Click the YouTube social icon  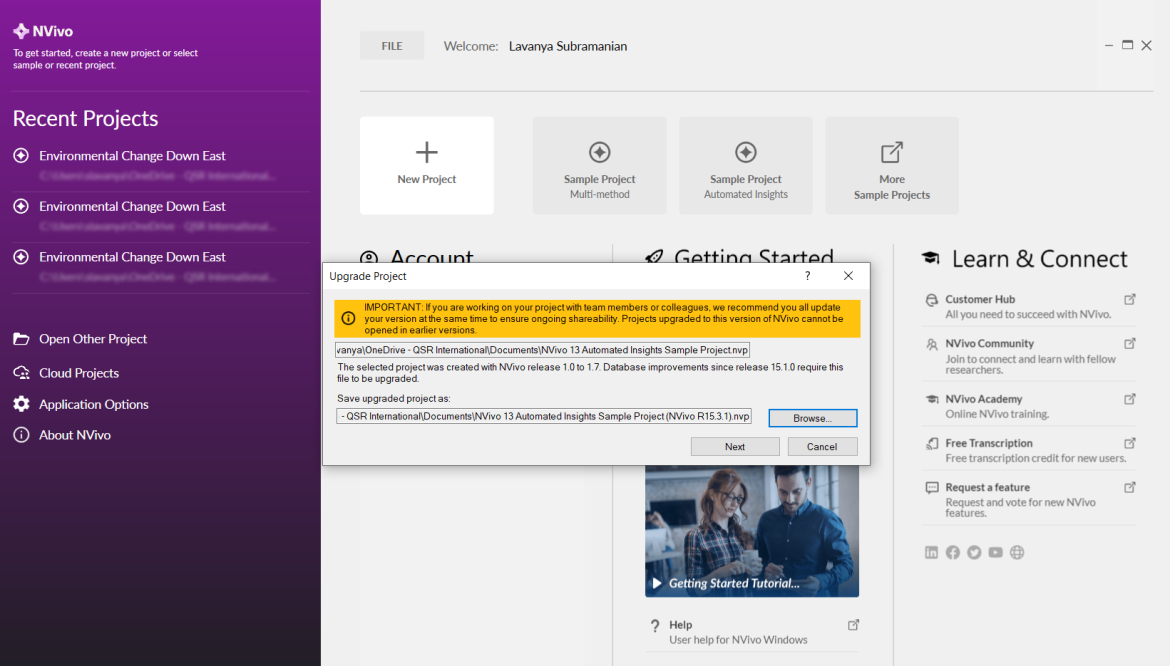pyautogui.click(x=995, y=552)
